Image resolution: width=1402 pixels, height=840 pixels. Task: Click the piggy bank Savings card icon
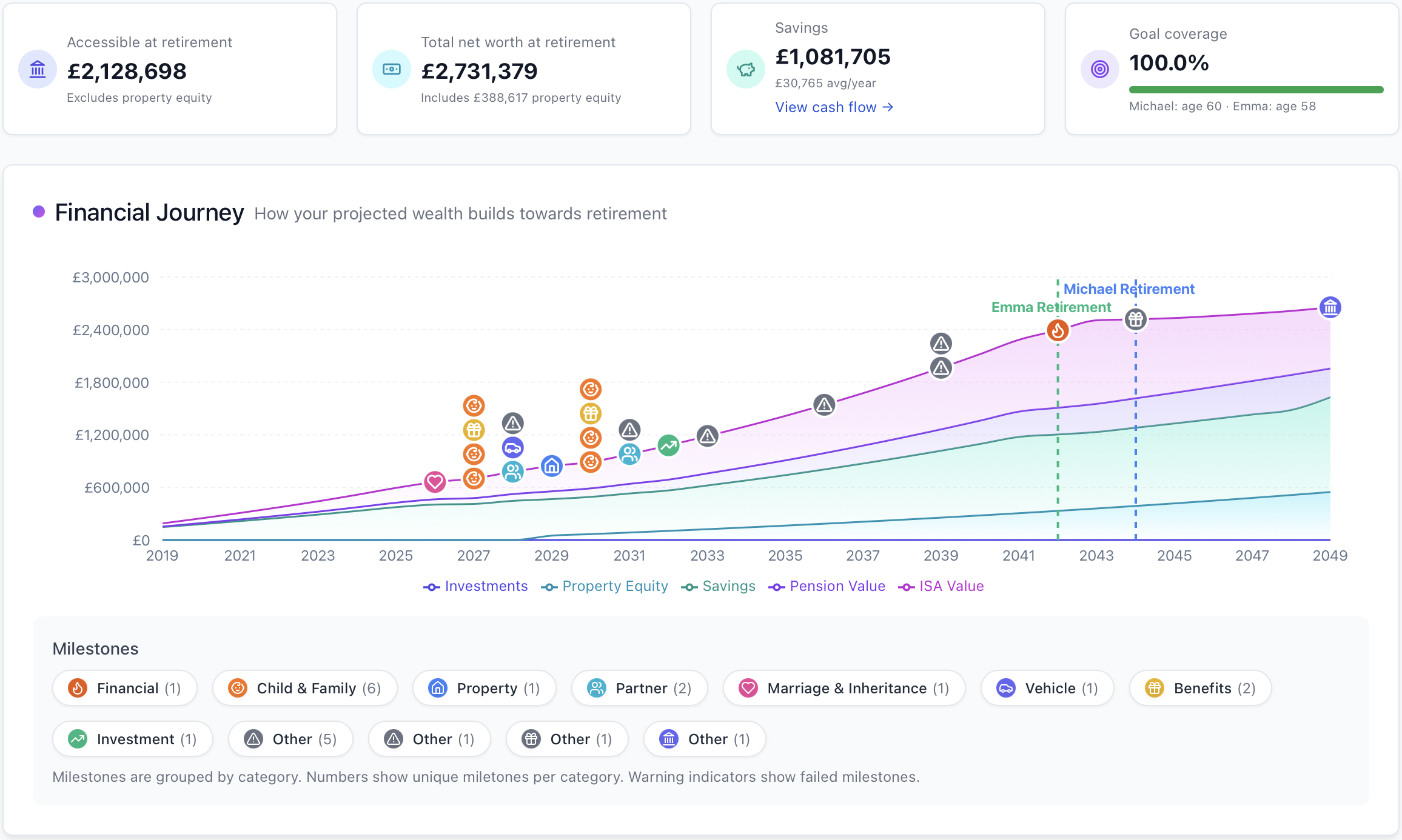click(745, 69)
